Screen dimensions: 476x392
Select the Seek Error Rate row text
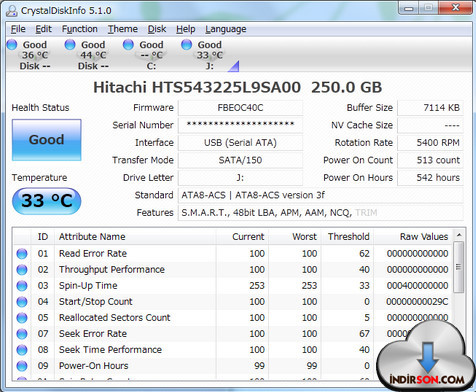(93, 334)
